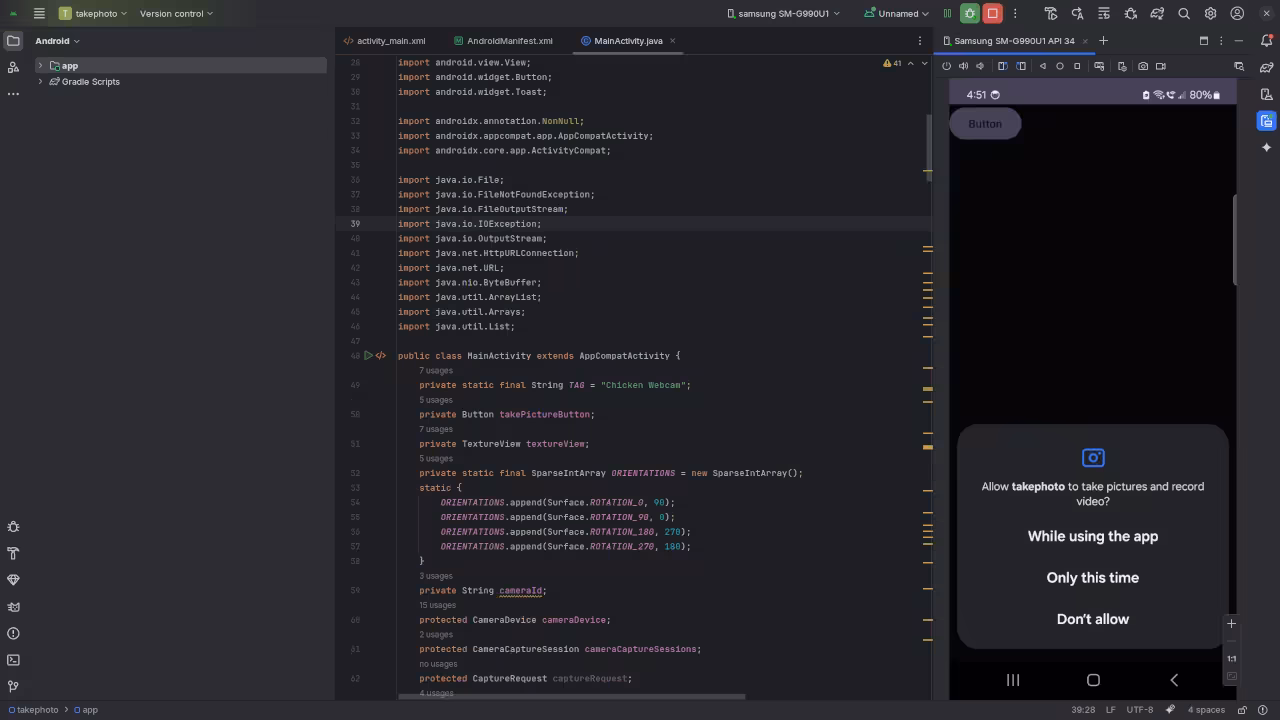1280x720 pixels.
Task: Open the Terminal tool window icon
Action: pyautogui.click(x=13, y=660)
